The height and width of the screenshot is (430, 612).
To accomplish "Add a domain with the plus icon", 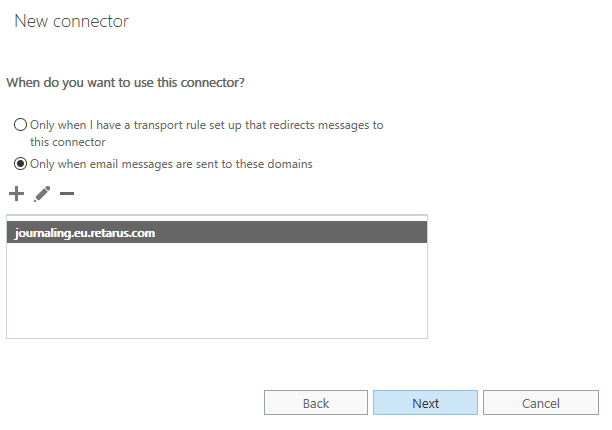I will point(16,193).
